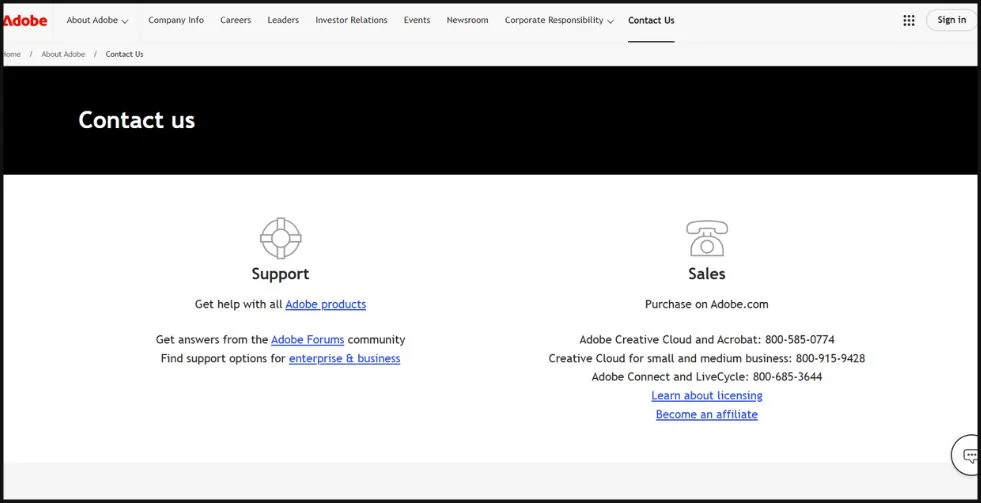Select the Contact Us nav tab
981x503 pixels.
tap(651, 20)
